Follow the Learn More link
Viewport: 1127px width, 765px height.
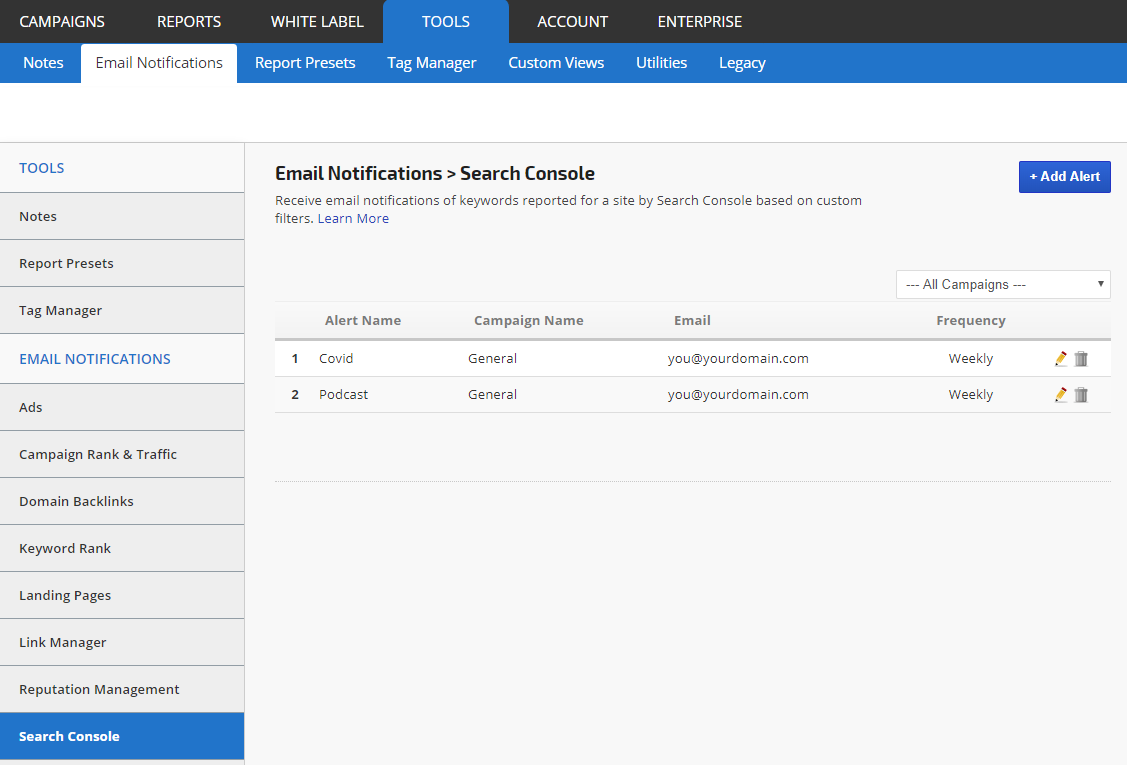point(353,219)
